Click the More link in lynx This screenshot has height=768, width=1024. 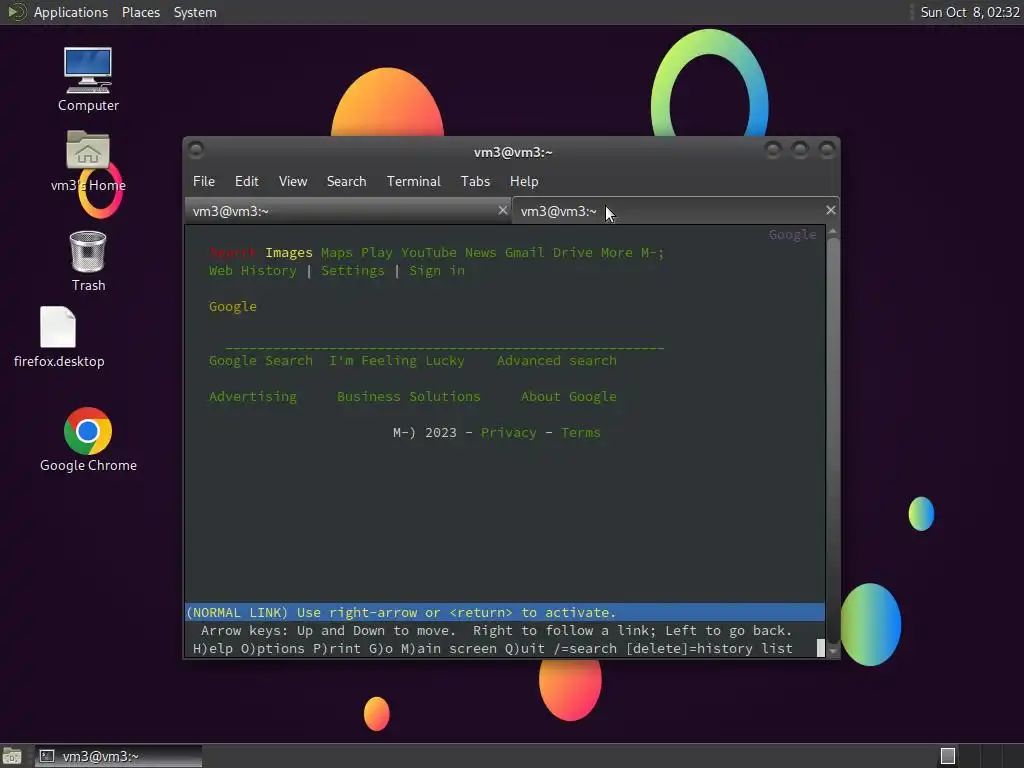point(616,253)
